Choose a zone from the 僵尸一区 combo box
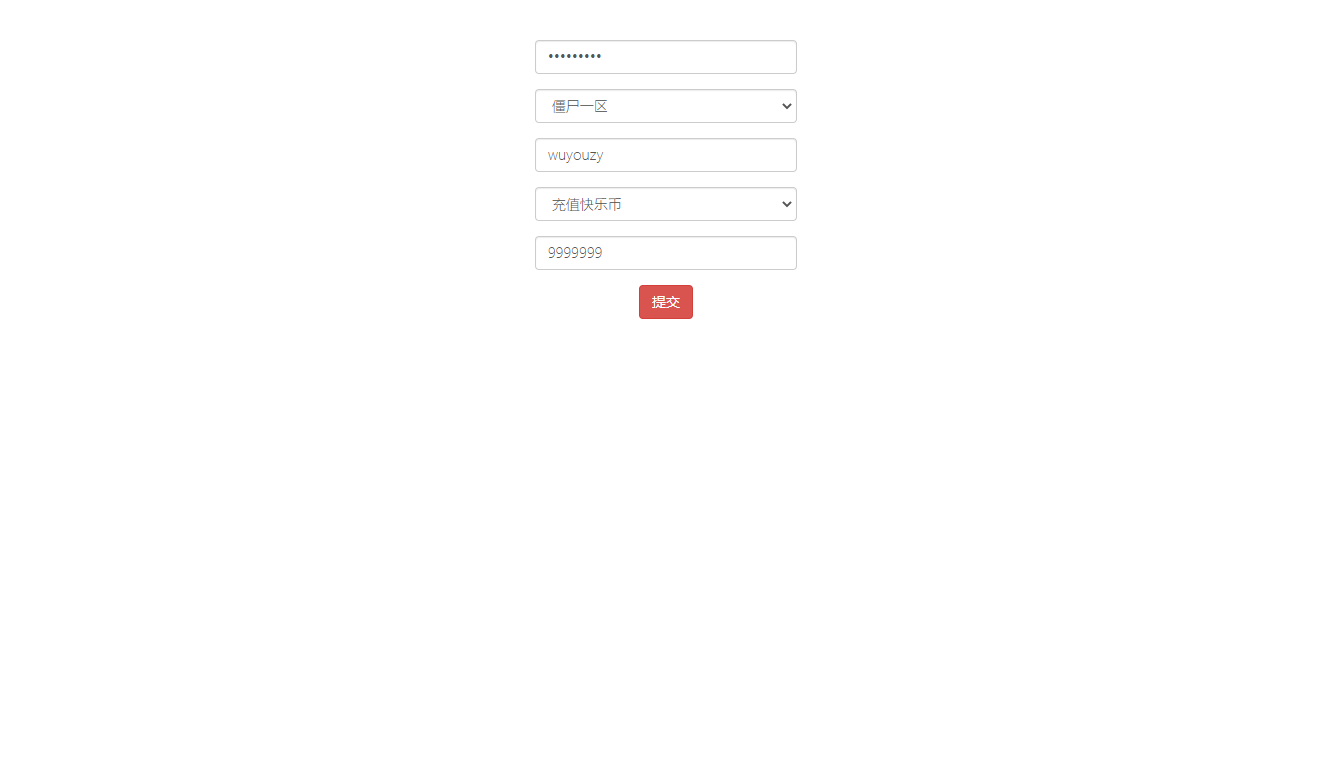This screenshot has height=764, width=1337. (666, 106)
